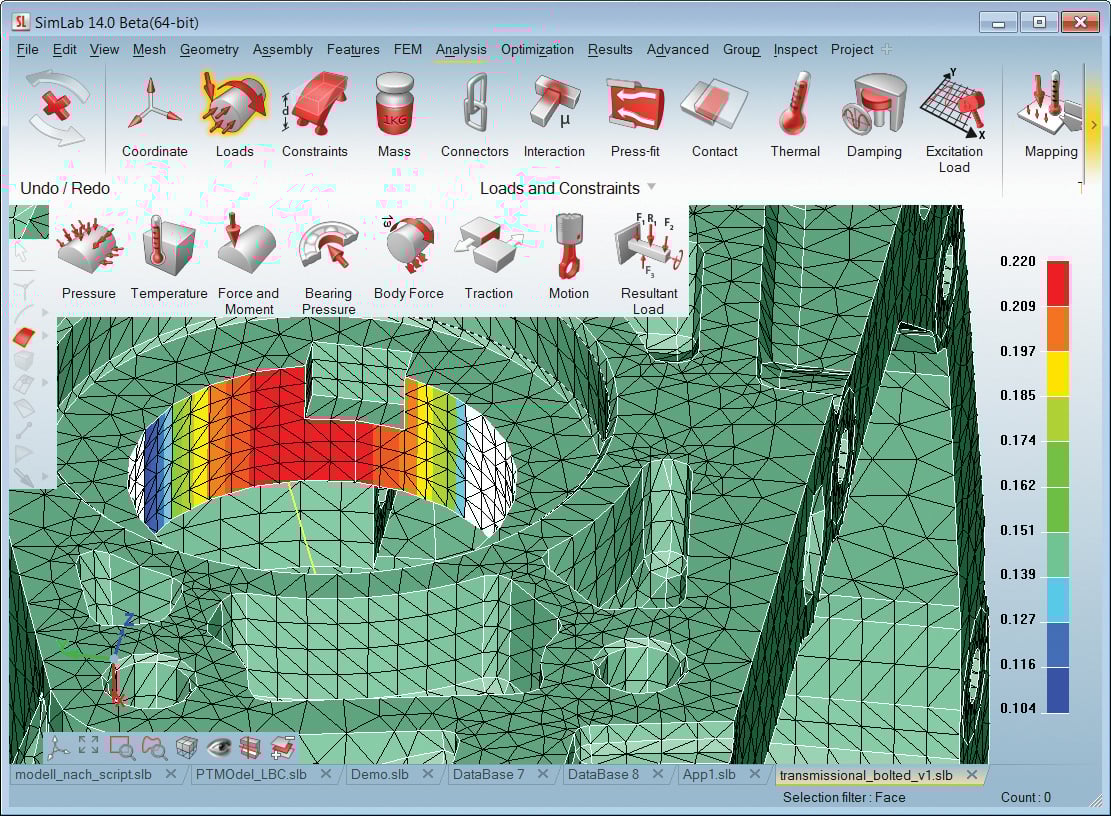Open the Results menu
The width and height of the screenshot is (1111, 816).
(610, 50)
